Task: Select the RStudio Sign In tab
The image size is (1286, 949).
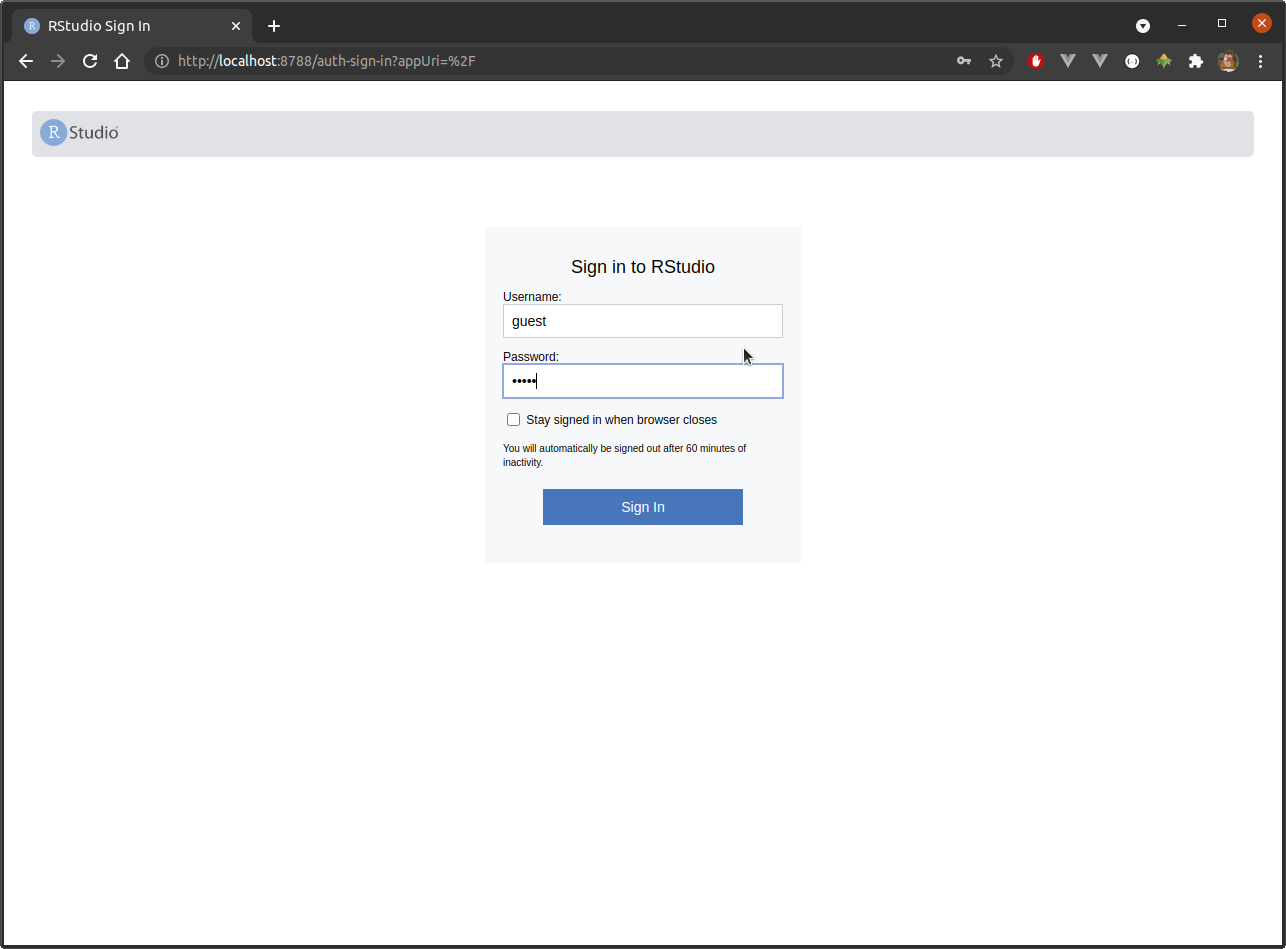Action: [134, 26]
